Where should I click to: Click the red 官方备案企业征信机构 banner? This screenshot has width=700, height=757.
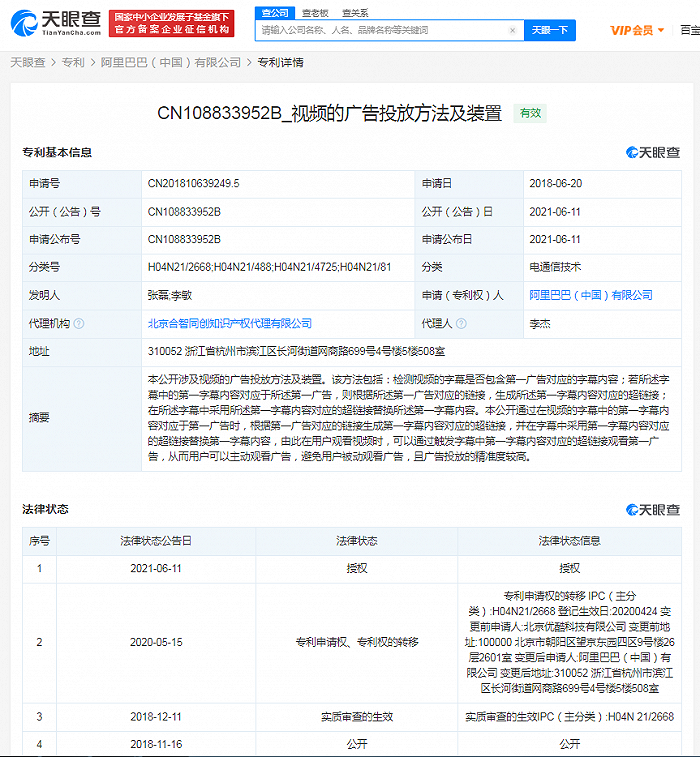coord(171,23)
